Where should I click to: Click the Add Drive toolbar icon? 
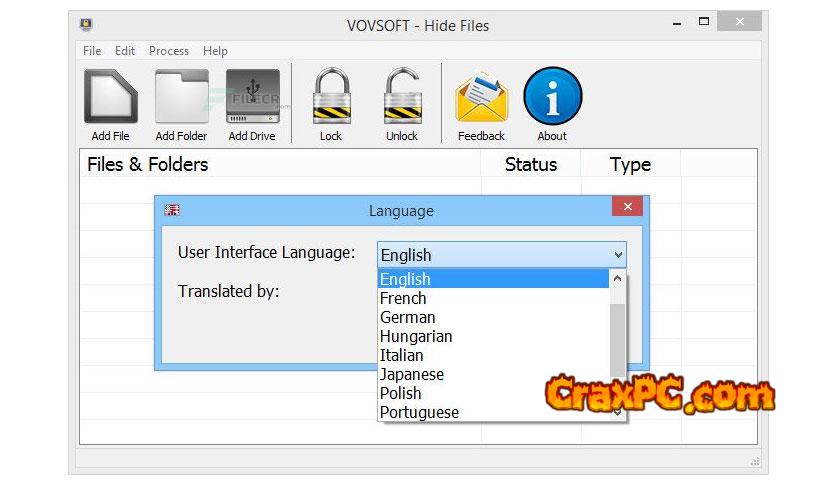click(x=253, y=96)
